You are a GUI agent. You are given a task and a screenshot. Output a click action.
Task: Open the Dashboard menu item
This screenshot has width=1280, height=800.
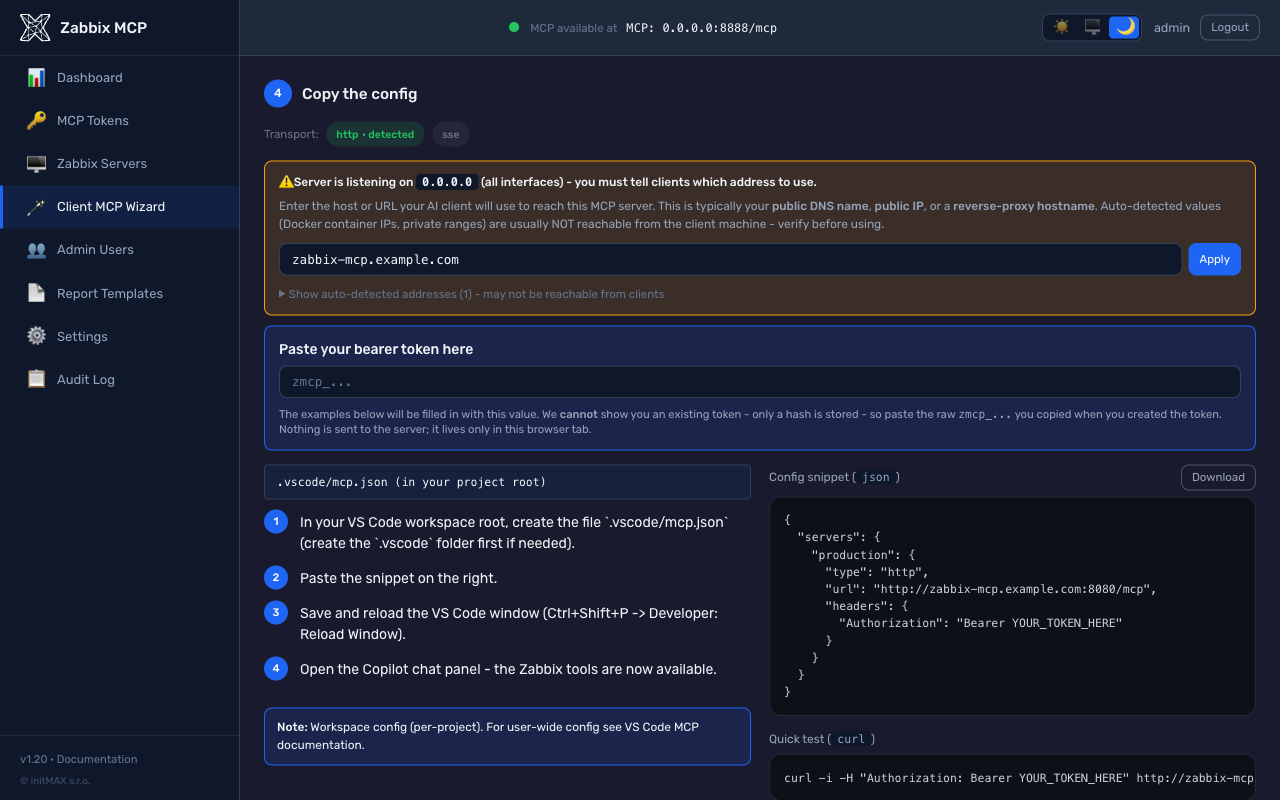click(x=120, y=77)
